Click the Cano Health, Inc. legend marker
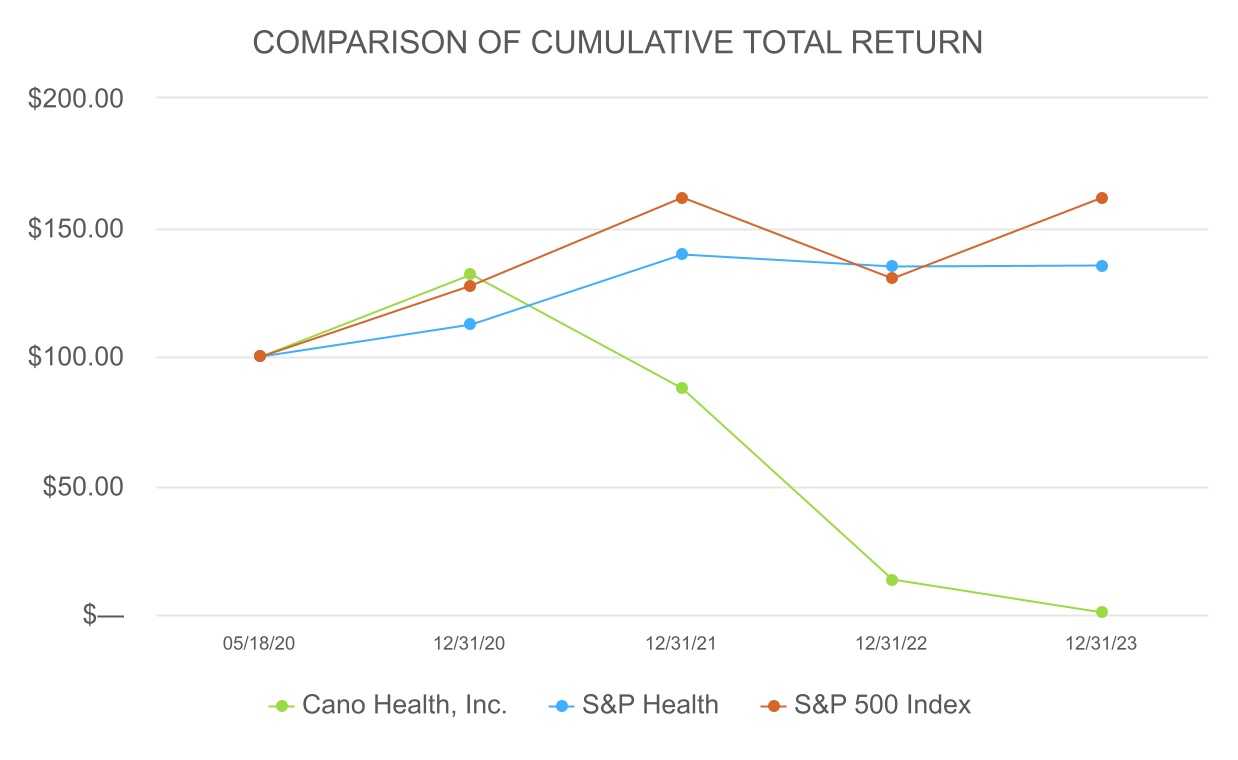 pos(281,706)
